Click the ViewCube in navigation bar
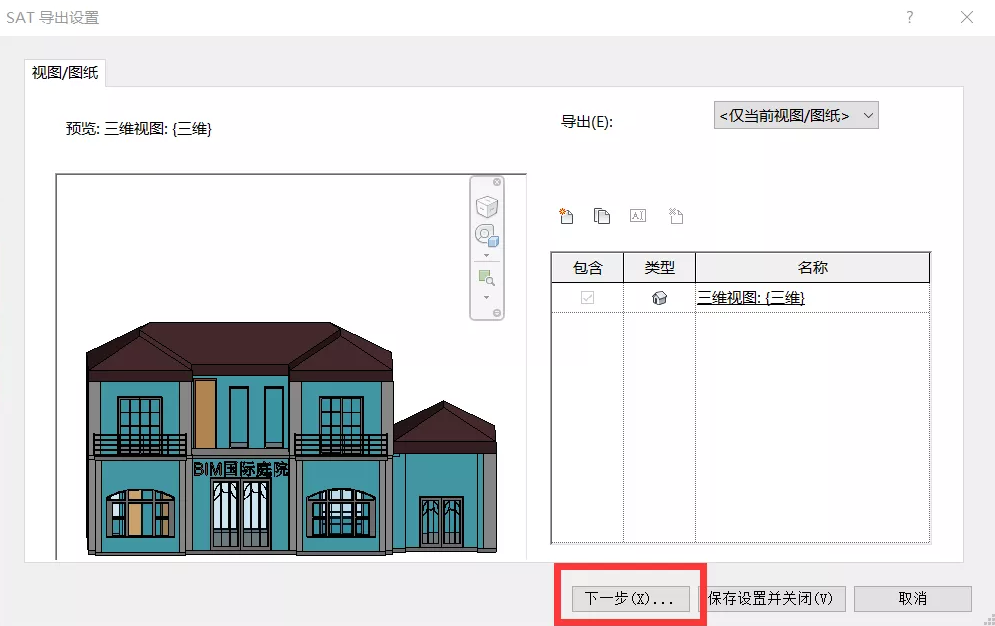995x626 pixels. pos(487,207)
